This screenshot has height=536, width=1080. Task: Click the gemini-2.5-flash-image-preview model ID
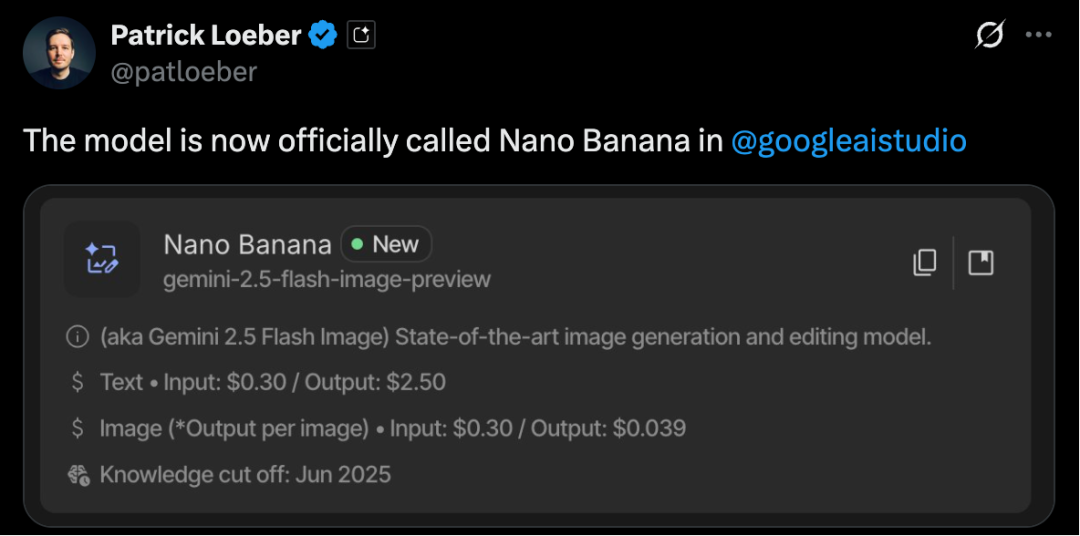click(x=327, y=279)
